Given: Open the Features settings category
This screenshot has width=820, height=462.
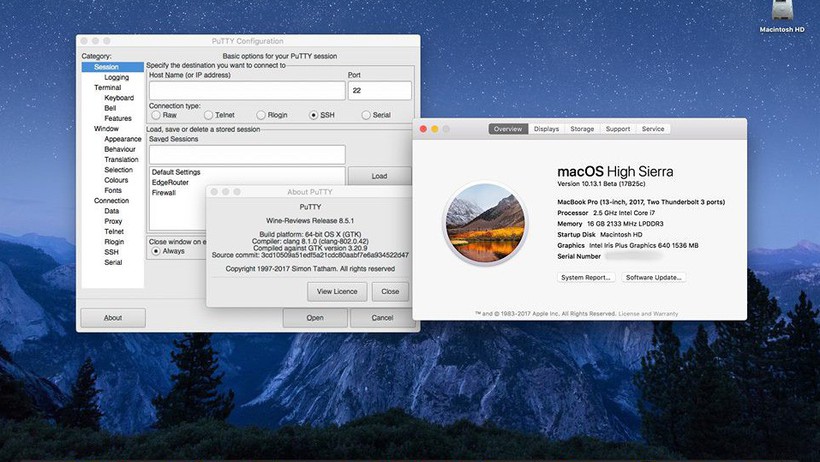Looking at the screenshot, I should [118, 118].
